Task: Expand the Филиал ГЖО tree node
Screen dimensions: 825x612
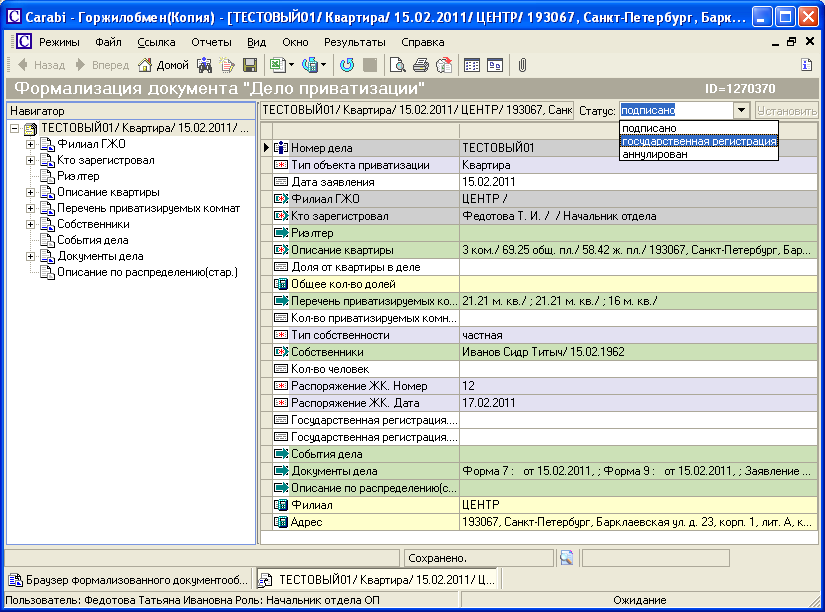Action: tap(30, 144)
